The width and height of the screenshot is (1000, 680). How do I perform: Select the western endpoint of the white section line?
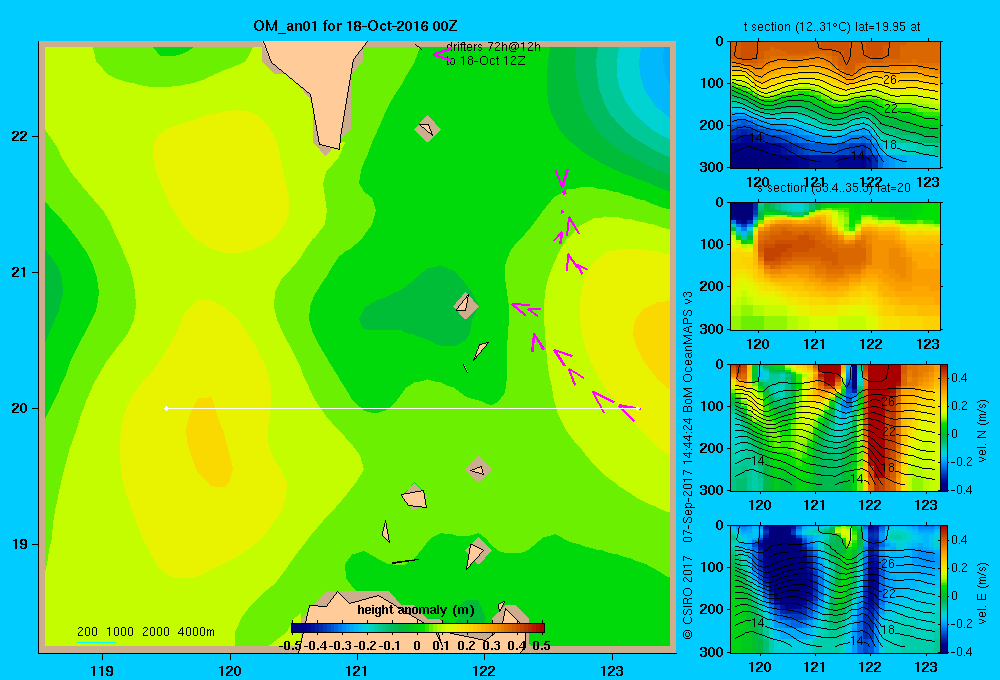pos(166,408)
